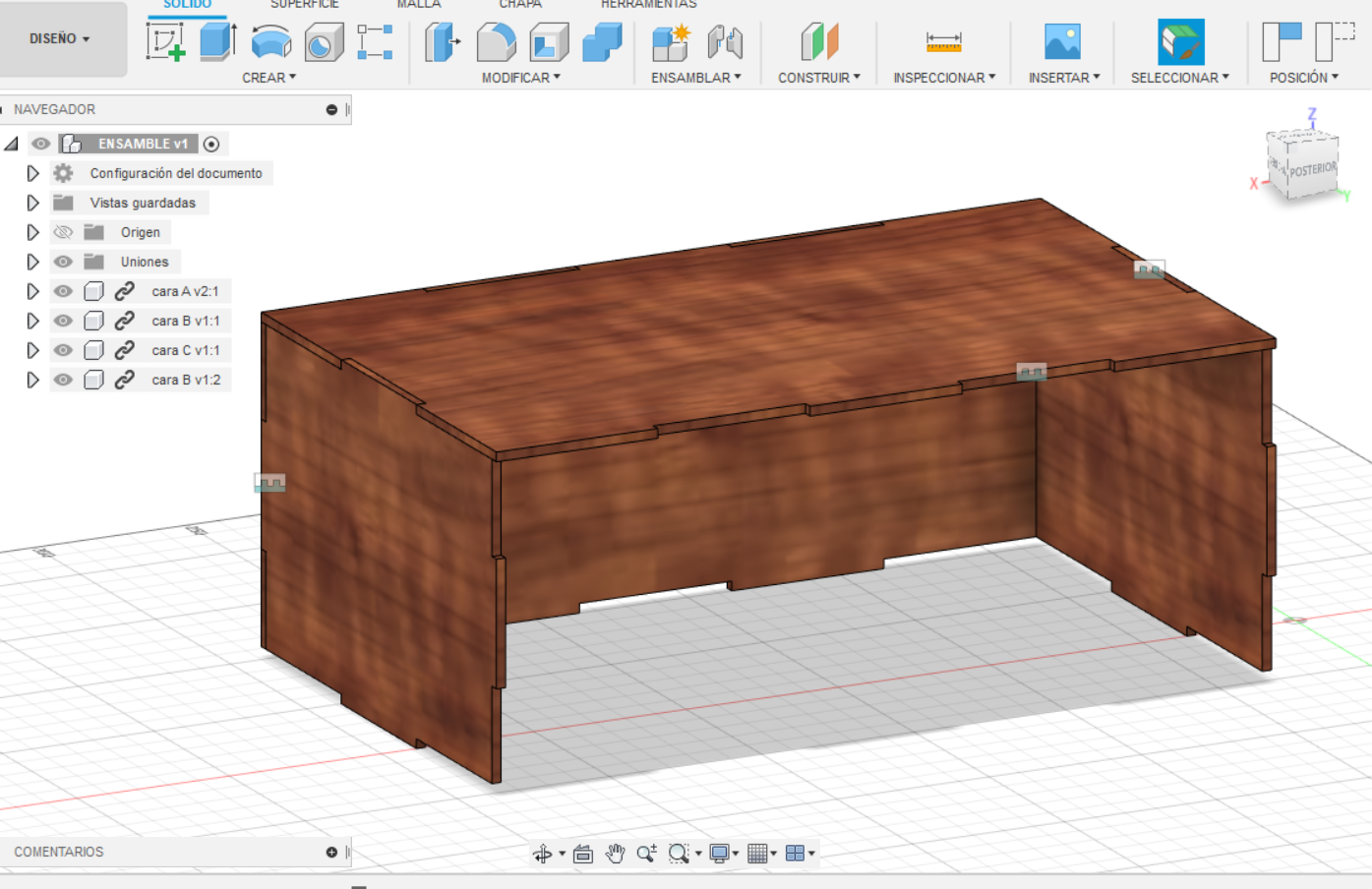Activate the ENSAMBLE v1 radio button

(211, 144)
